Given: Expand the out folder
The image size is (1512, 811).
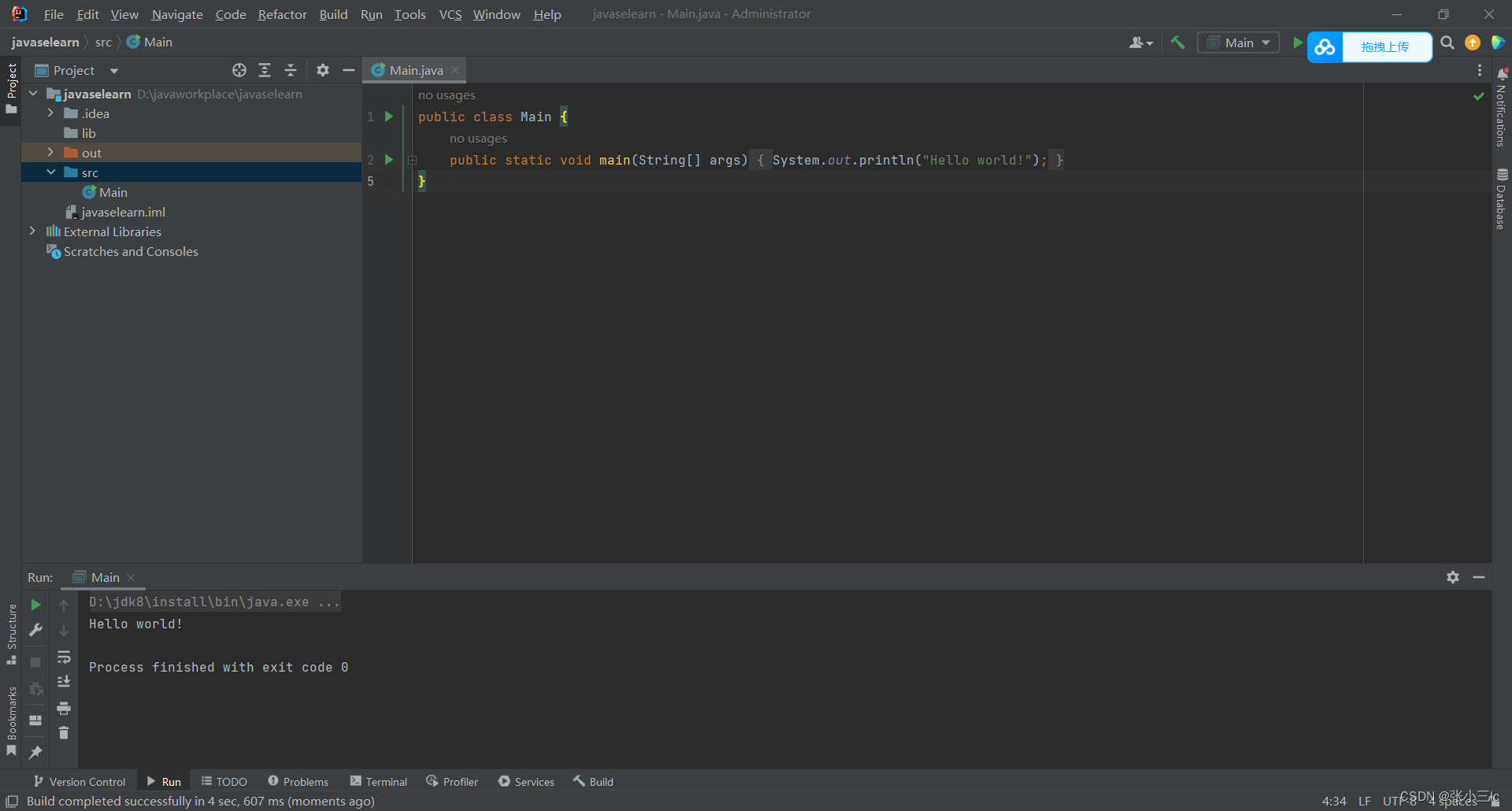Looking at the screenshot, I should tap(50, 153).
